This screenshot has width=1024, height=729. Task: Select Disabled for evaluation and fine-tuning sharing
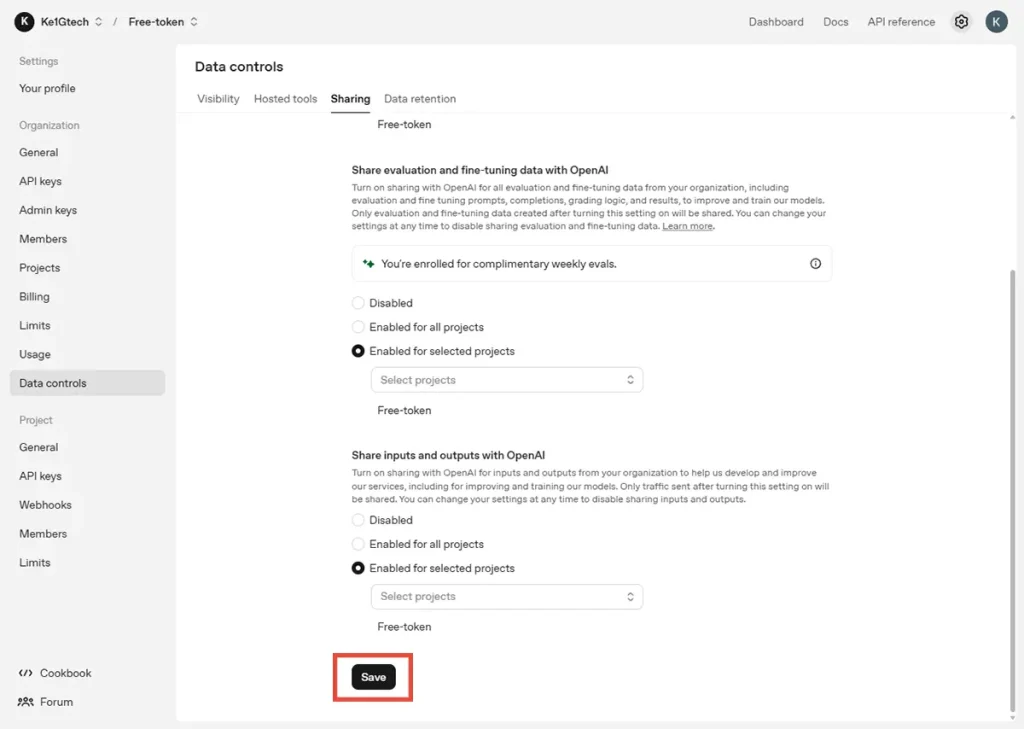(358, 303)
